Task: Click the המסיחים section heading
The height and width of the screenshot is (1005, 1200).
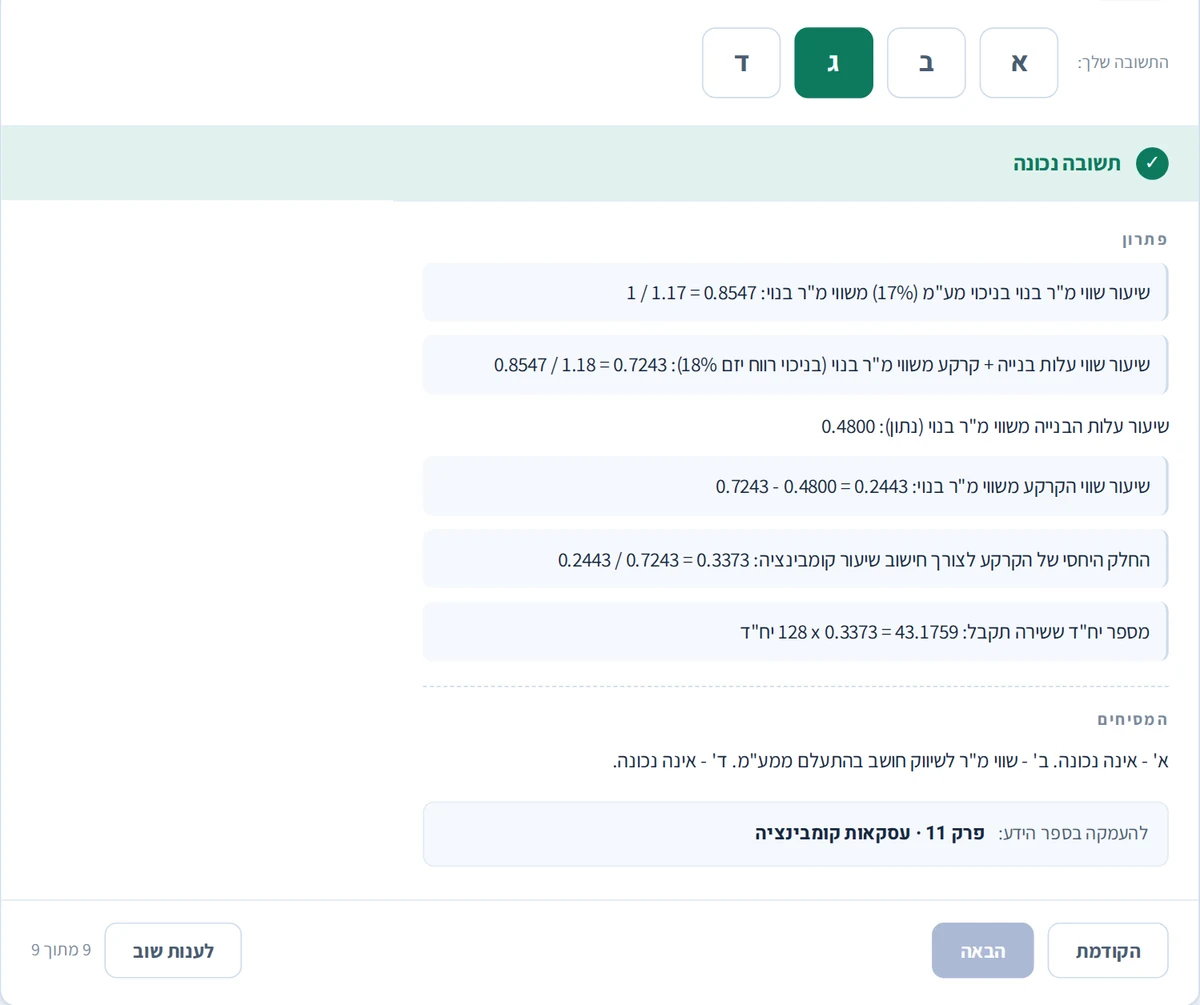Action: (1132, 719)
